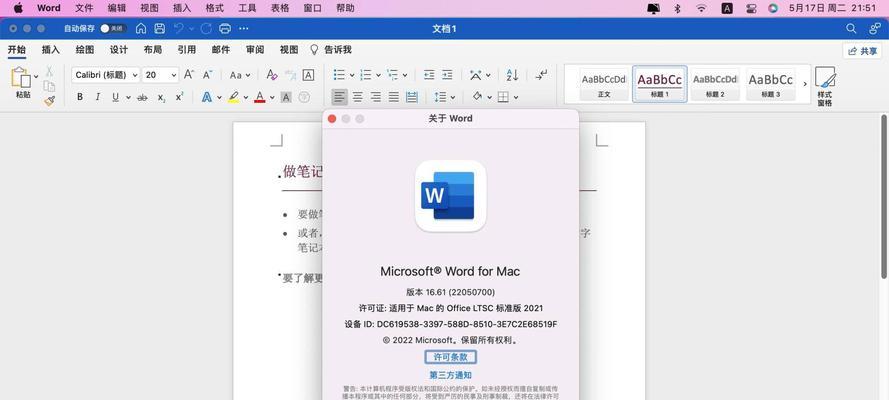Screen dimensions: 889x400
Task: Justify the paragraph text
Action: (x=393, y=97)
